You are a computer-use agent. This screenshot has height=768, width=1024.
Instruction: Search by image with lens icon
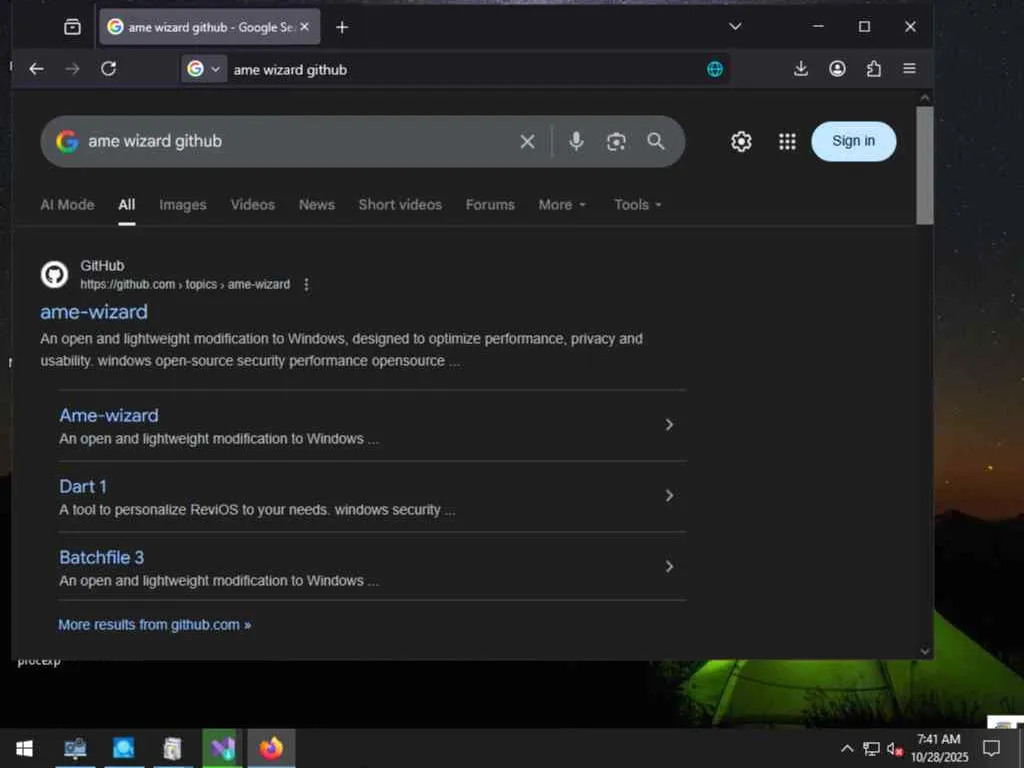point(616,141)
